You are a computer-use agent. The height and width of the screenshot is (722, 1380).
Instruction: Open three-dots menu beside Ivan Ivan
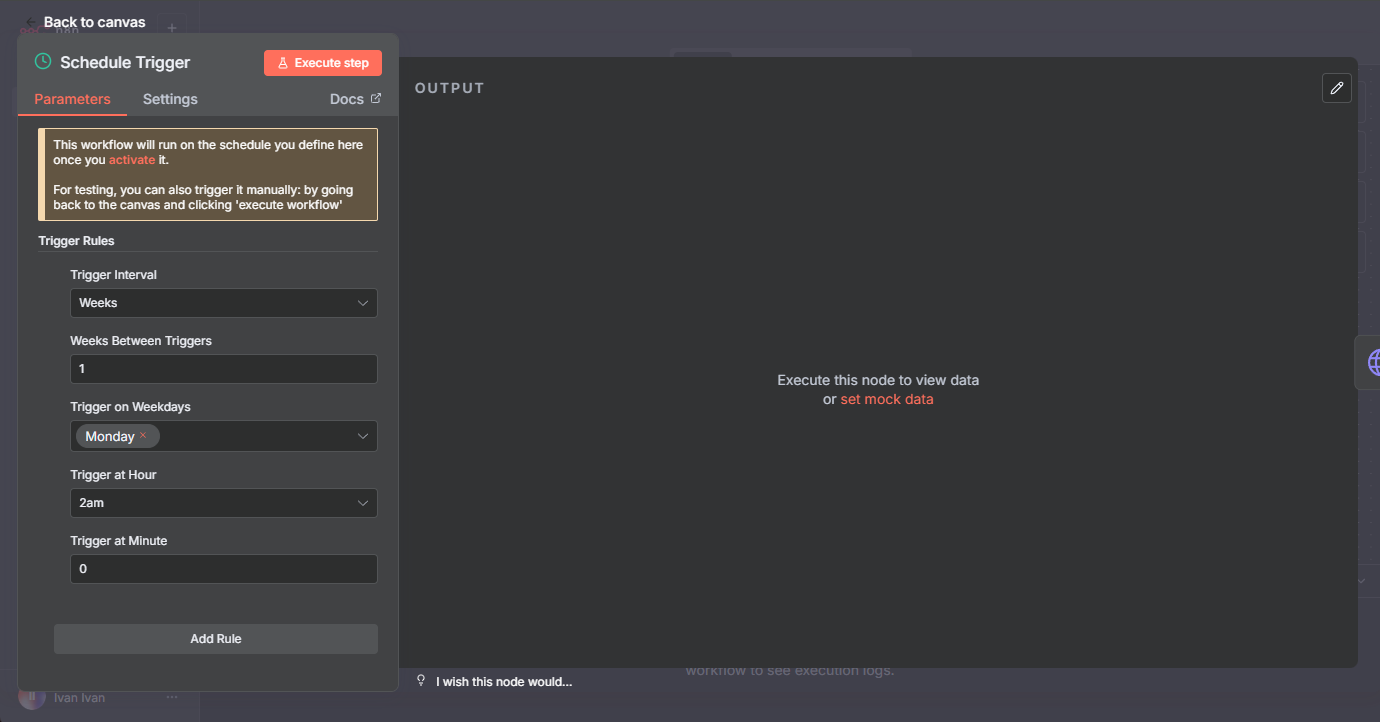tap(172, 697)
